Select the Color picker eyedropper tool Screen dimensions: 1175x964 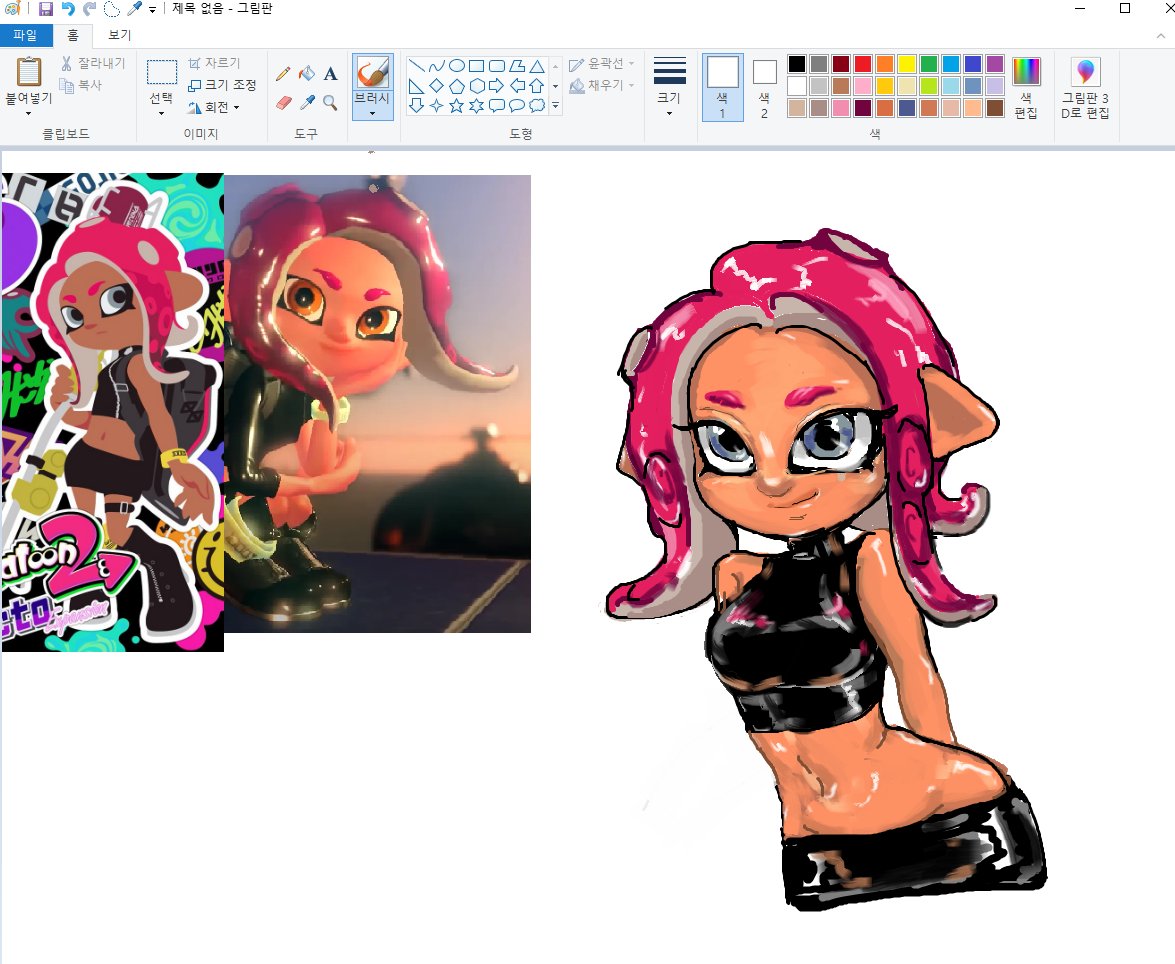click(306, 103)
